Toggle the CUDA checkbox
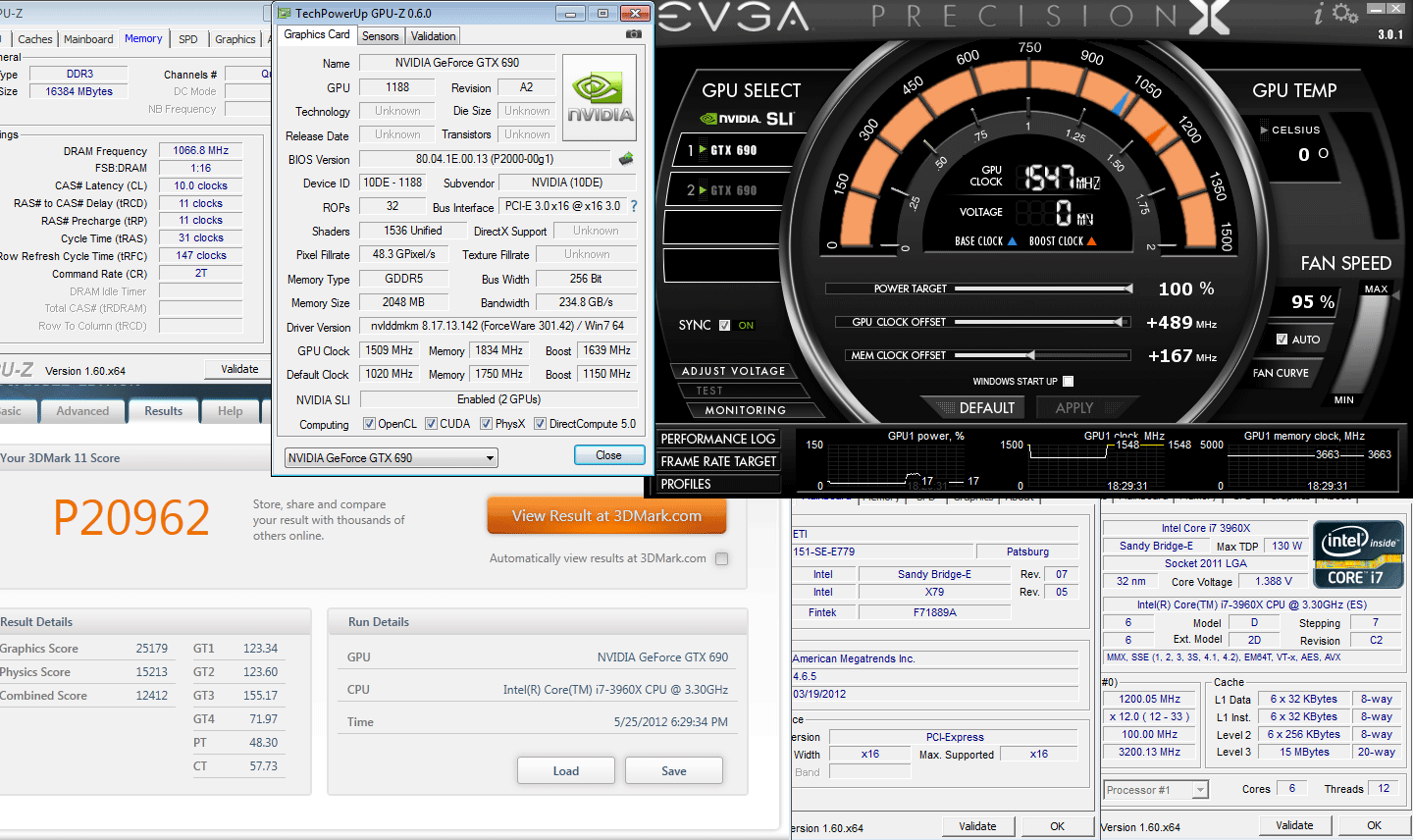This screenshot has height=840, width=1413. [431, 424]
